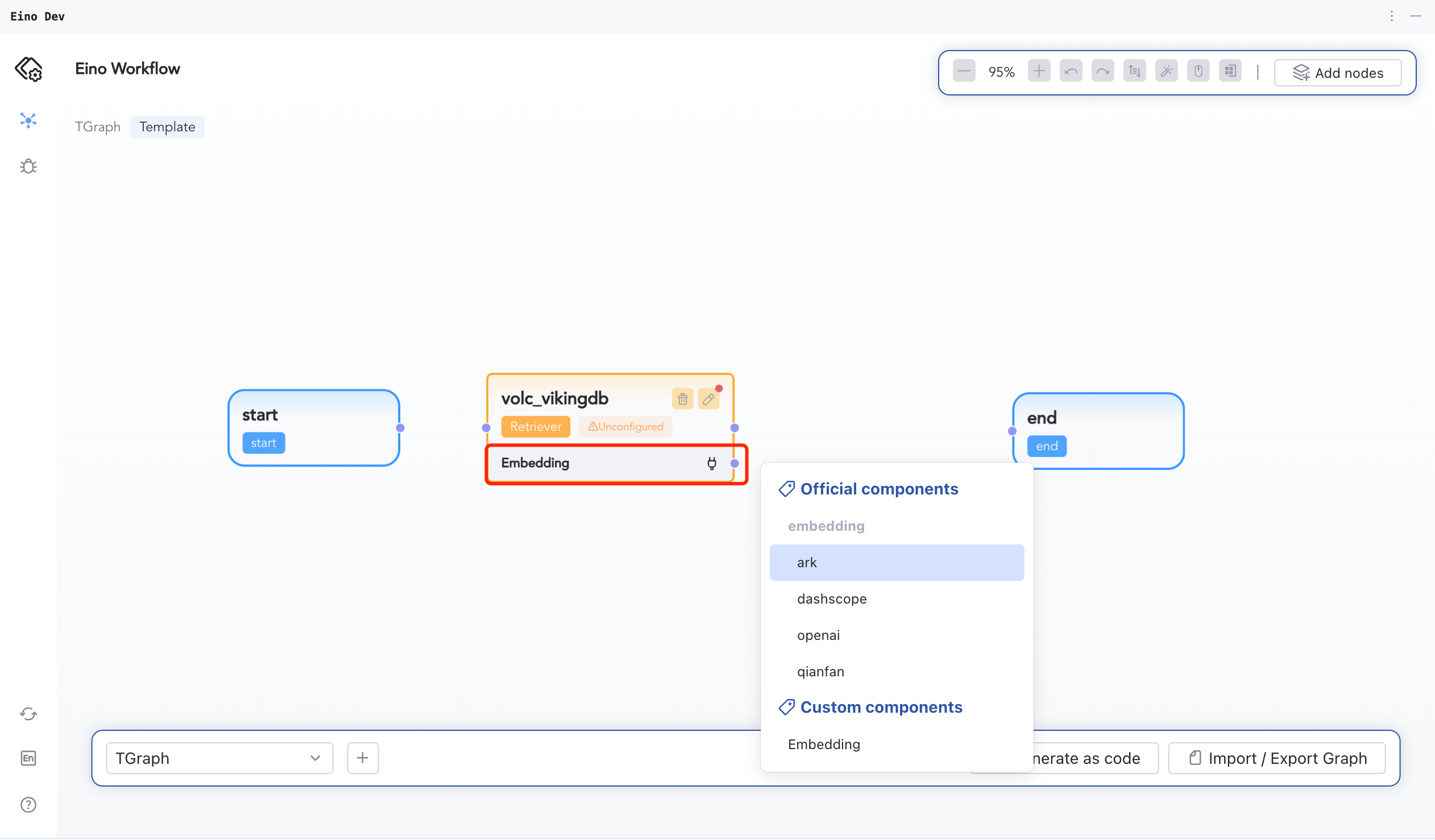Delete the volc_vikingdb node with trash icon
This screenshot has height=840, width=1435.
point(682,400)
